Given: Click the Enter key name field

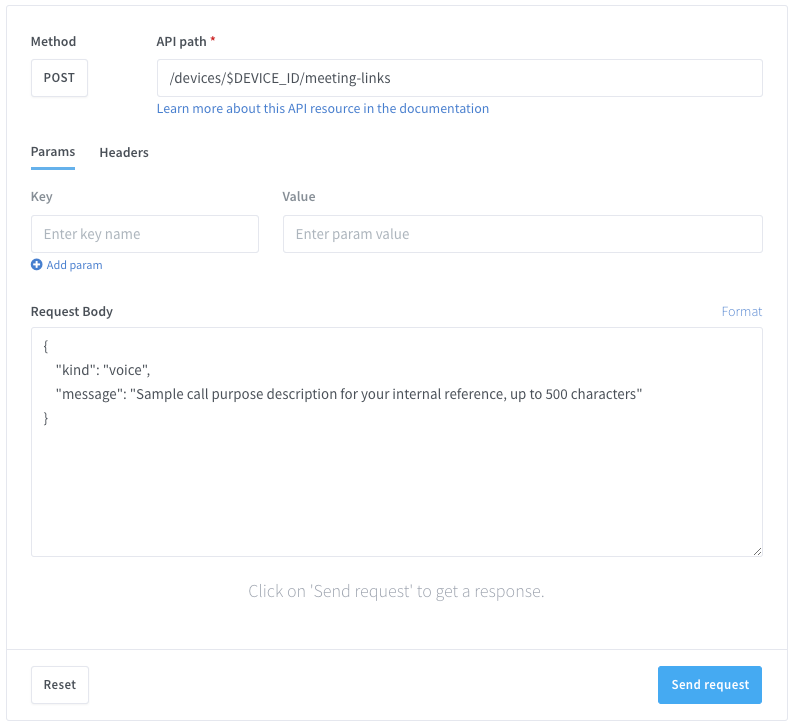Looking at the screenshot, I should coord(145,234).
